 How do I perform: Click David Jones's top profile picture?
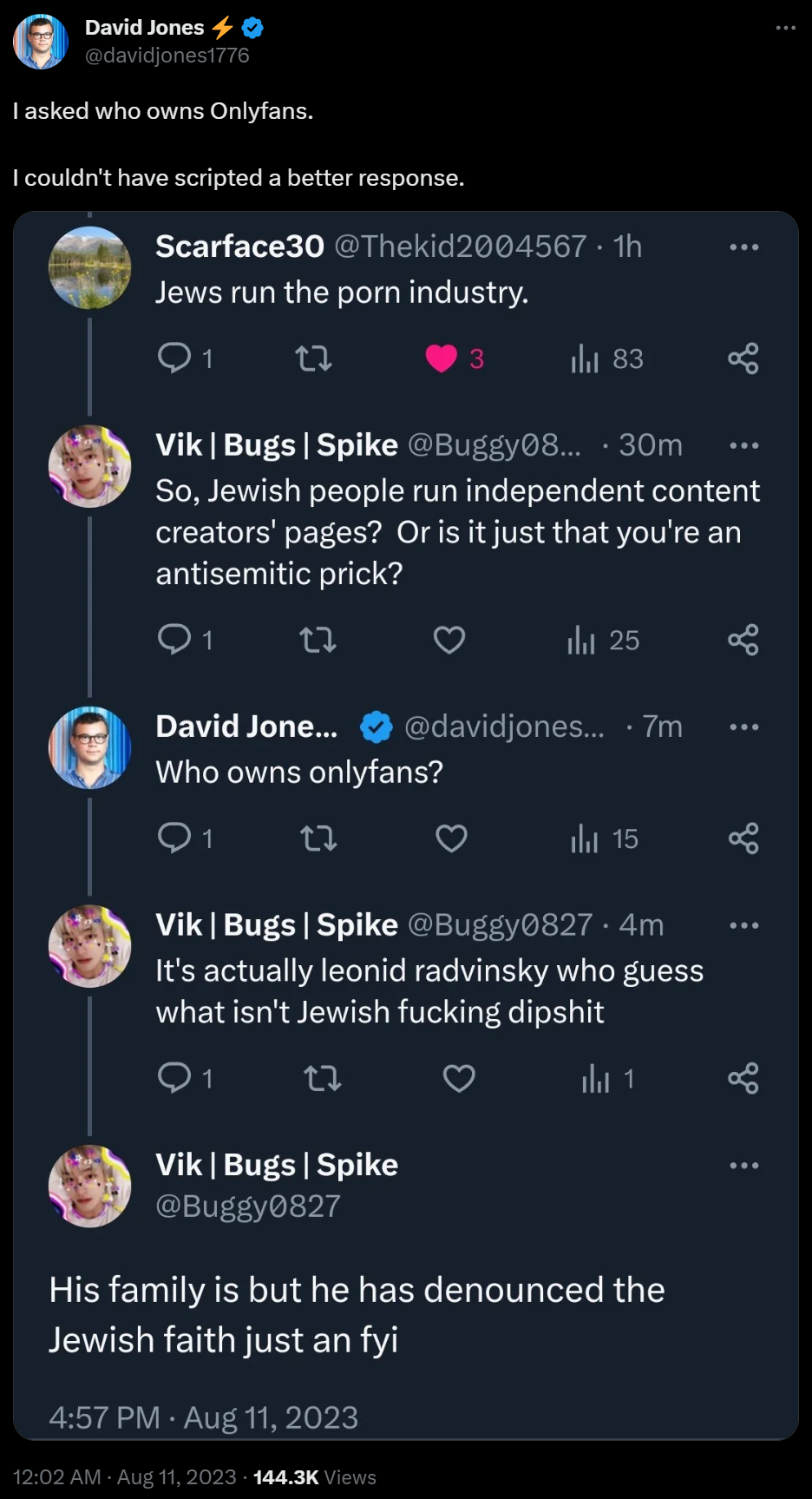(41, 41)
